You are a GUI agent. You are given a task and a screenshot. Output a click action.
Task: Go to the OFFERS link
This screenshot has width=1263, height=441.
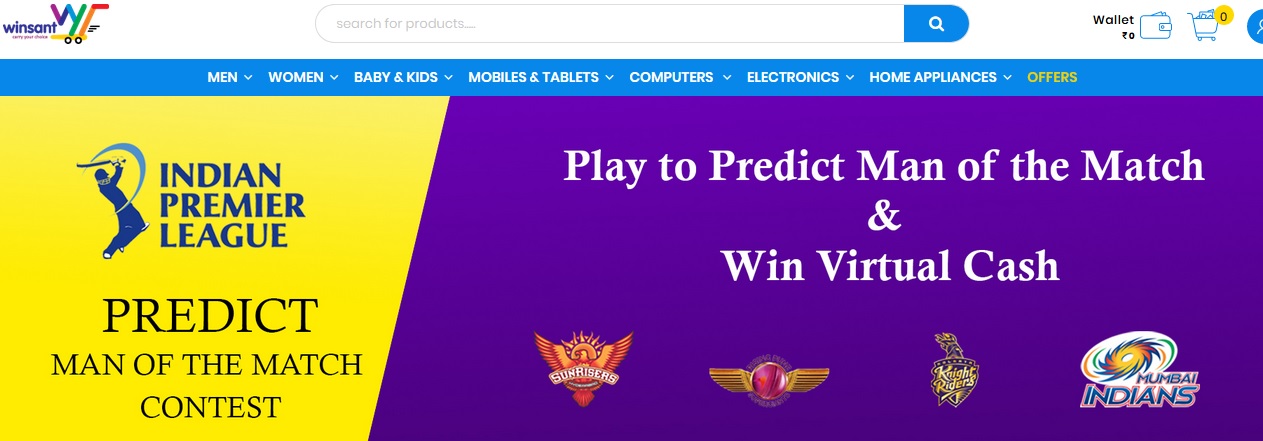pyautogui.click(x=1052, y=77)
